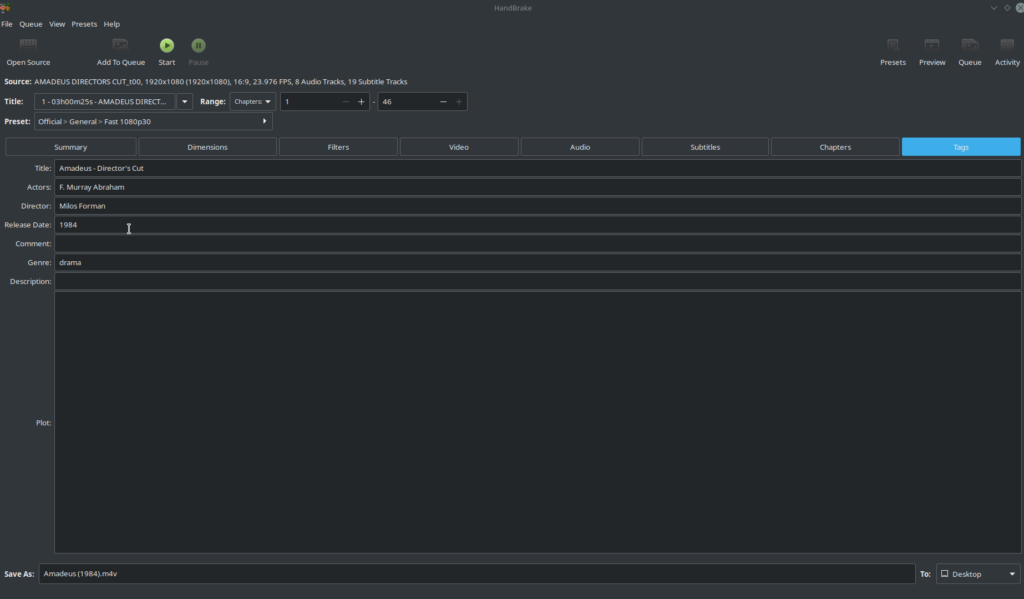Decrease the end chapter 46 with minus
1024x599 pixels.
[x=443, y=101]
